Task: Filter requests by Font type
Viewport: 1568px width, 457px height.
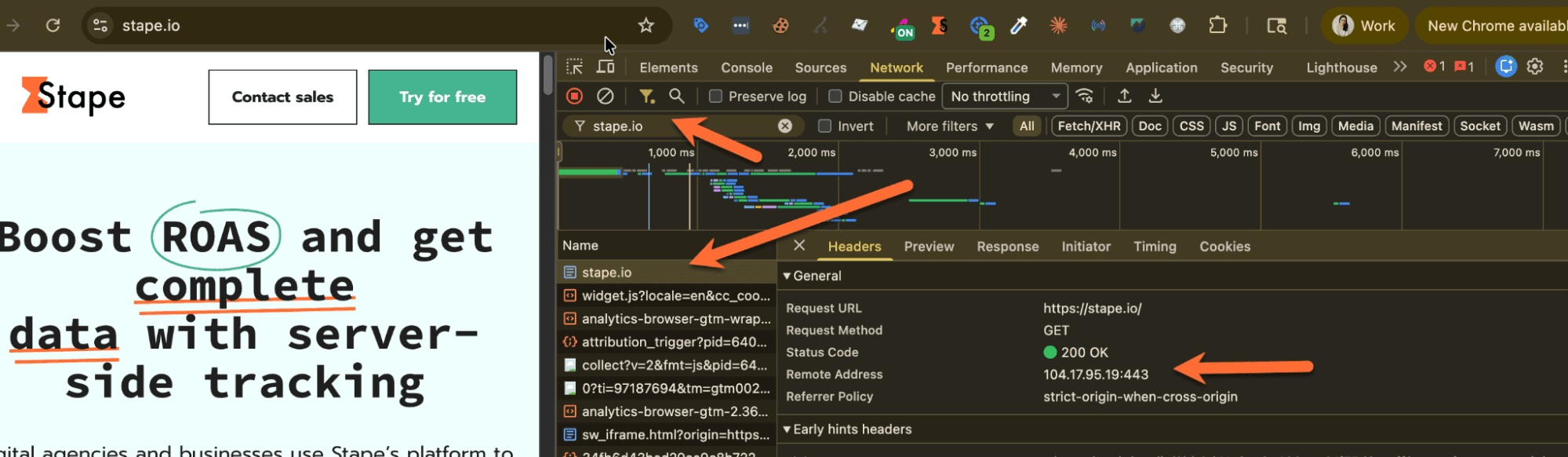Action: 1267,126
